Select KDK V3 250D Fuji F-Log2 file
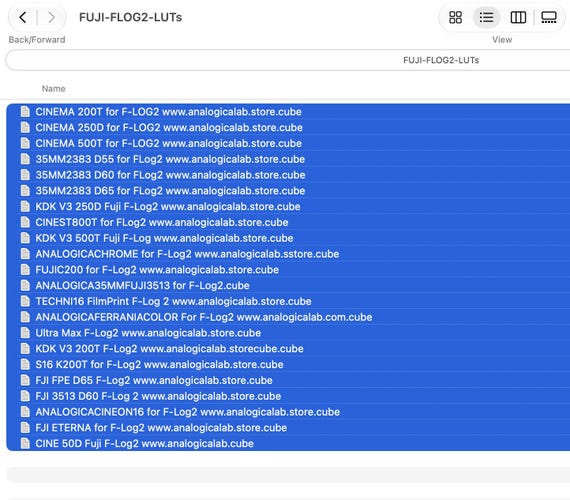The height and width of the screenshot is (500, 570). point(288,207)
